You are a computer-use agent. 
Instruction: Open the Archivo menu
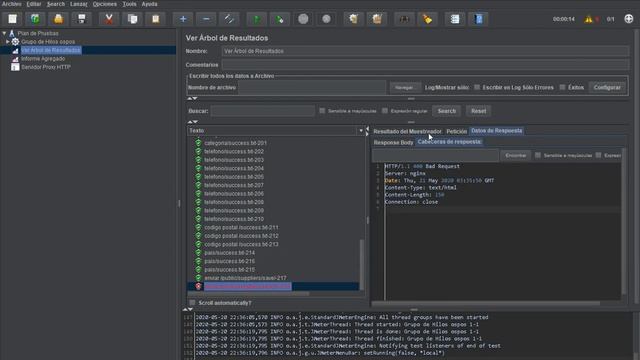pos(12,4)
